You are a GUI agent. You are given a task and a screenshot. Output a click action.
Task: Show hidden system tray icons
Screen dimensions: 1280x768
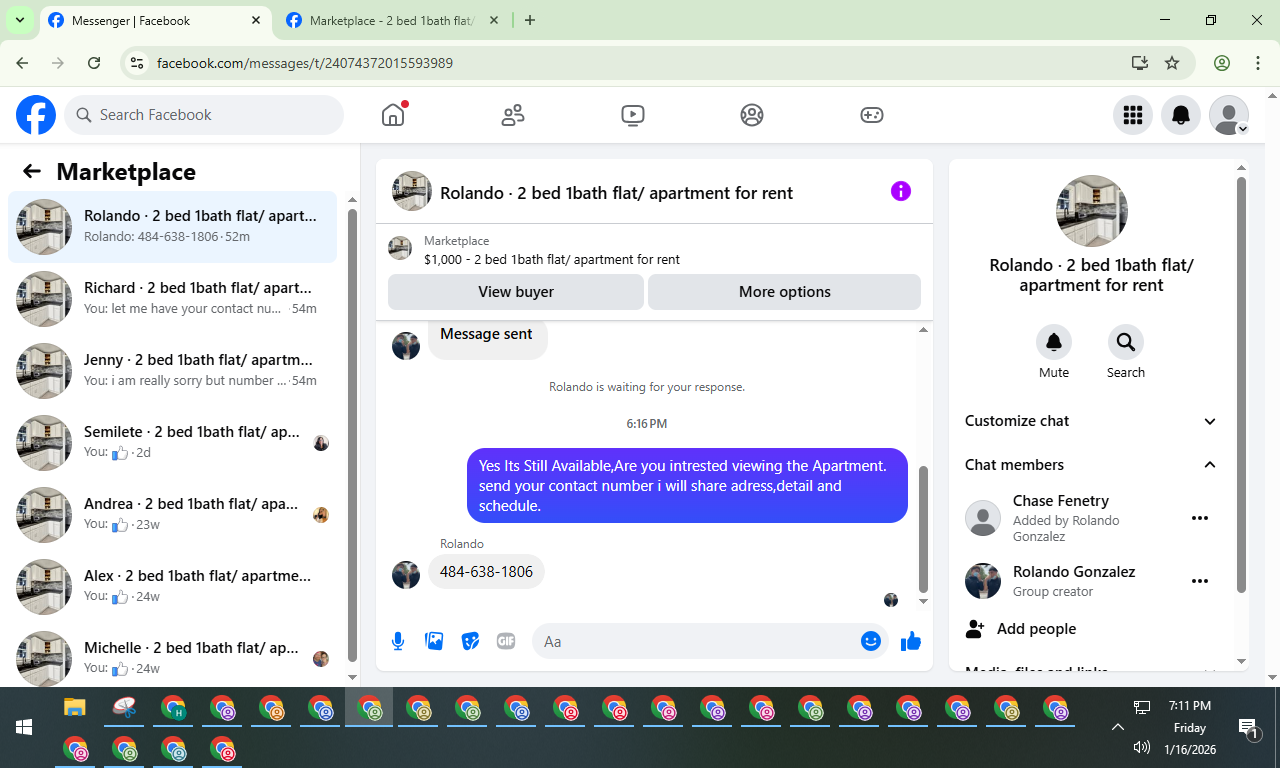[1118, 727]
